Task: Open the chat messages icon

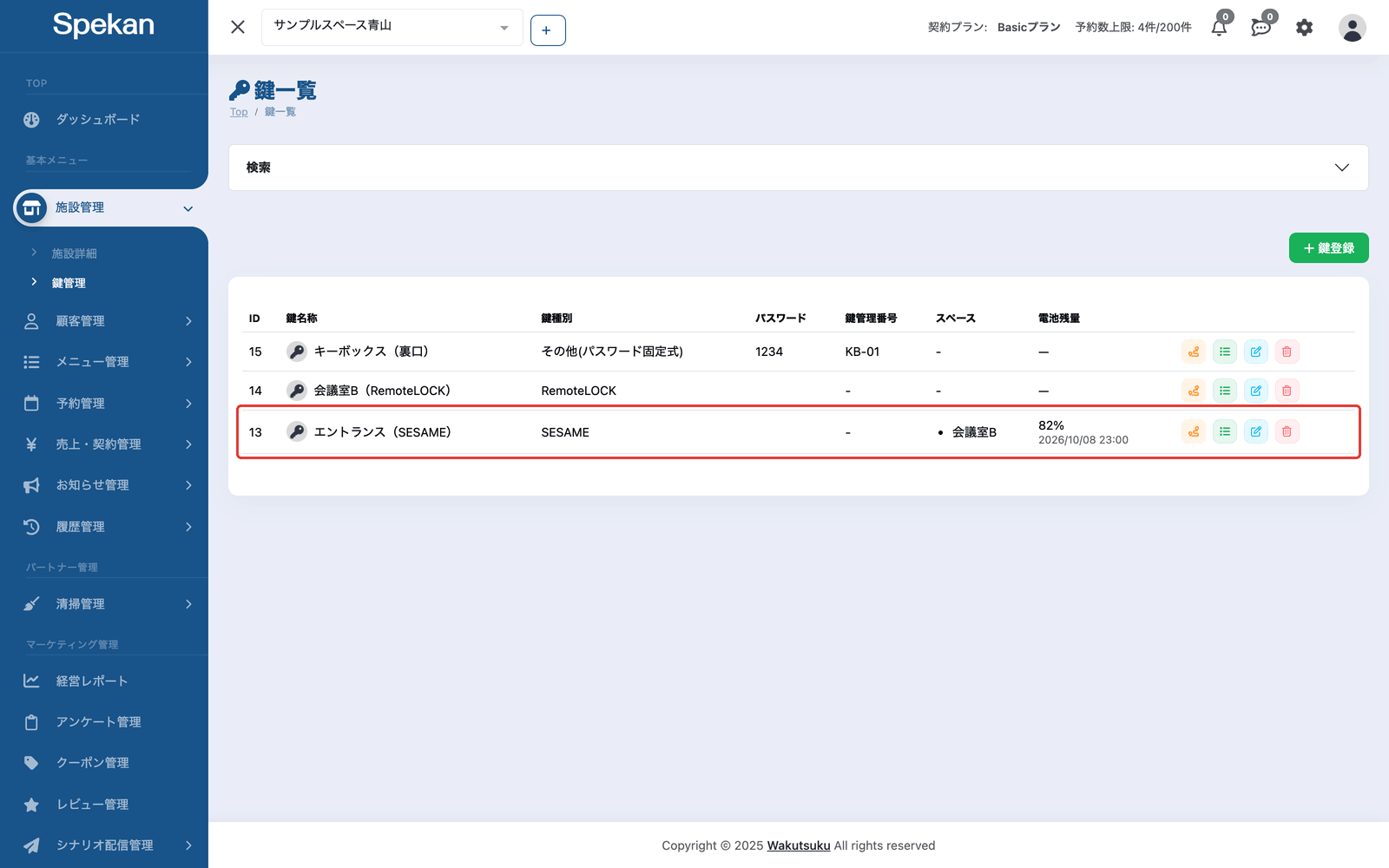Action: tap(1261, 28)
